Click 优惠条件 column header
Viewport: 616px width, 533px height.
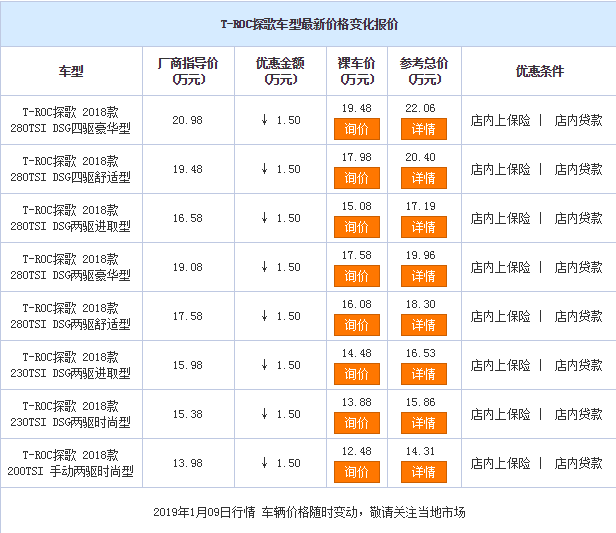point(540,71)
